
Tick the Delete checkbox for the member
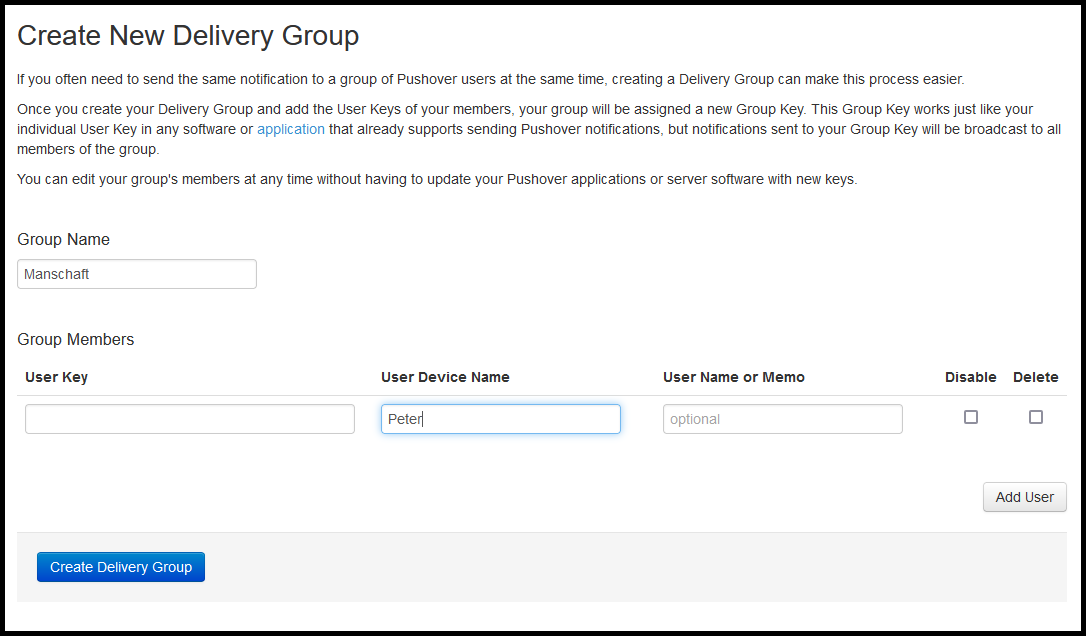(x=1036, y=417)
